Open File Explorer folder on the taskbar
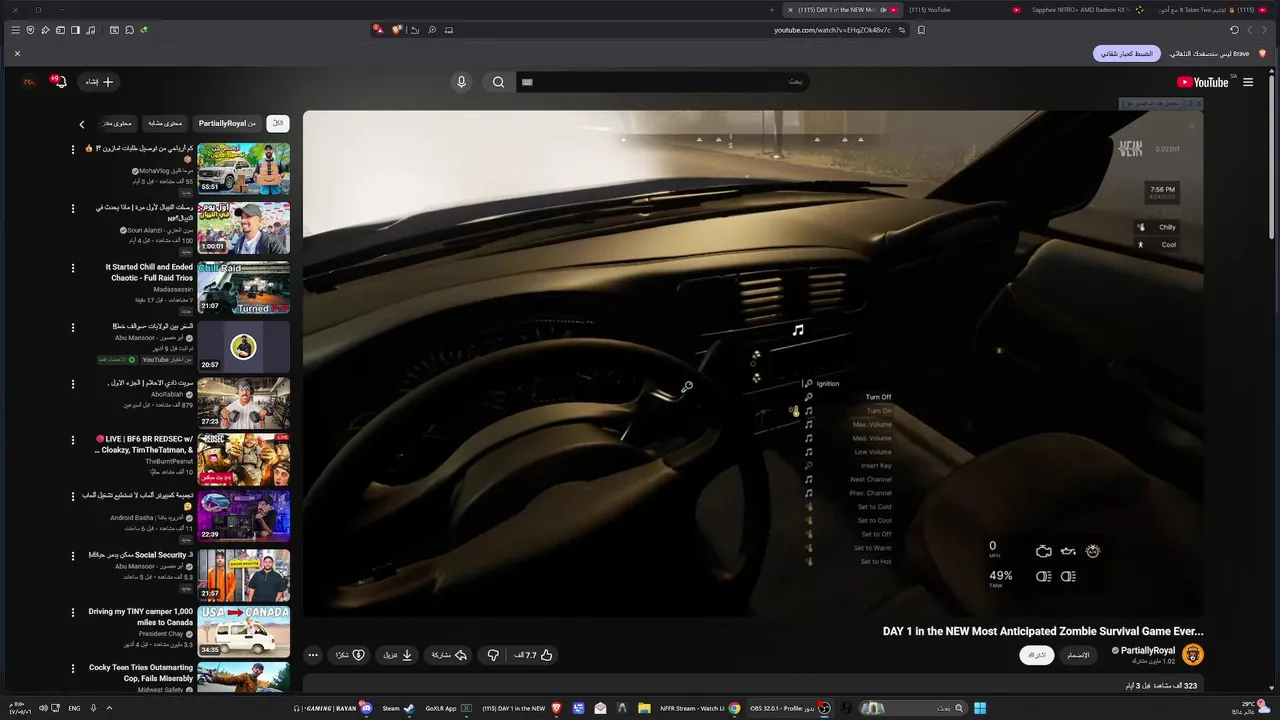The image size is (1280, 720). [644, 708]
